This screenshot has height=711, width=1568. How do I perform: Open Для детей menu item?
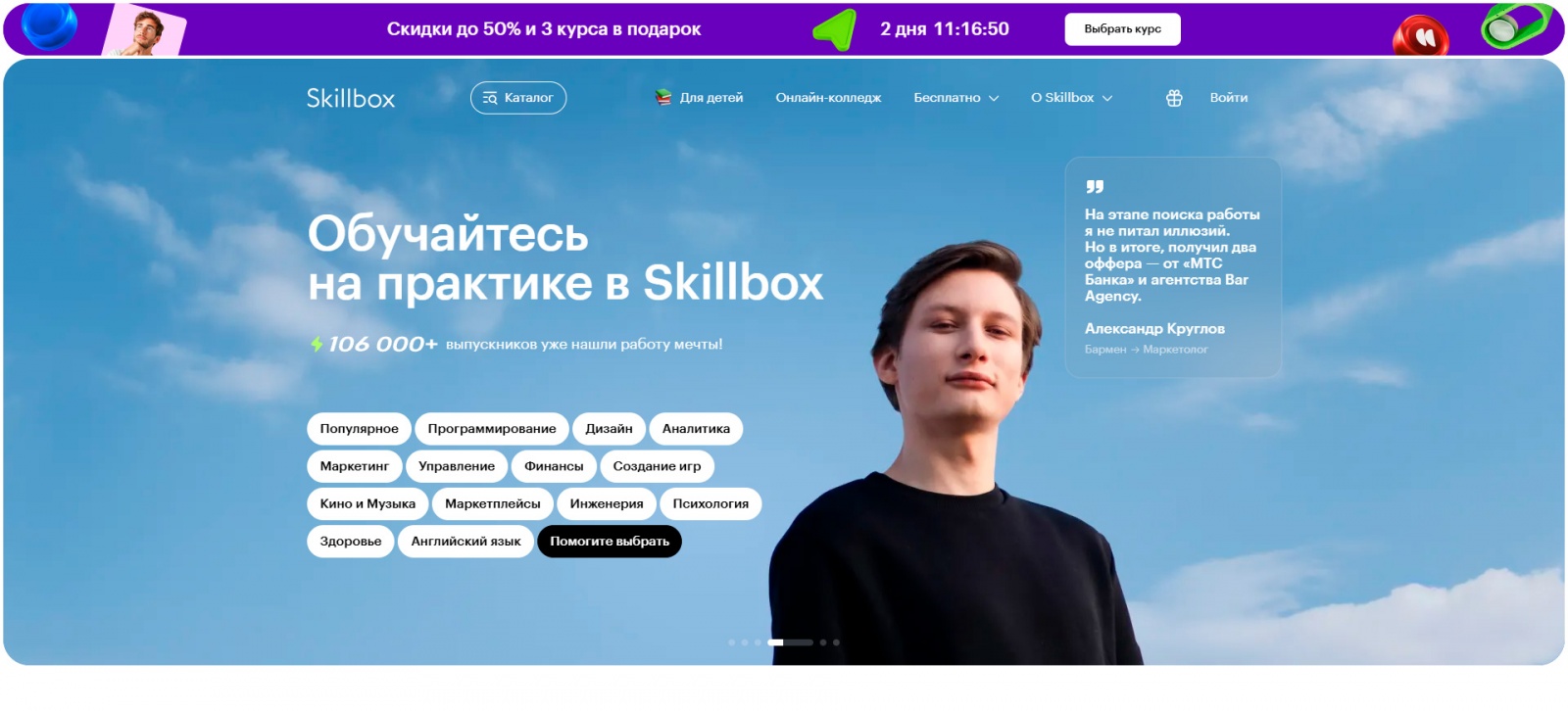click(711, 98)
